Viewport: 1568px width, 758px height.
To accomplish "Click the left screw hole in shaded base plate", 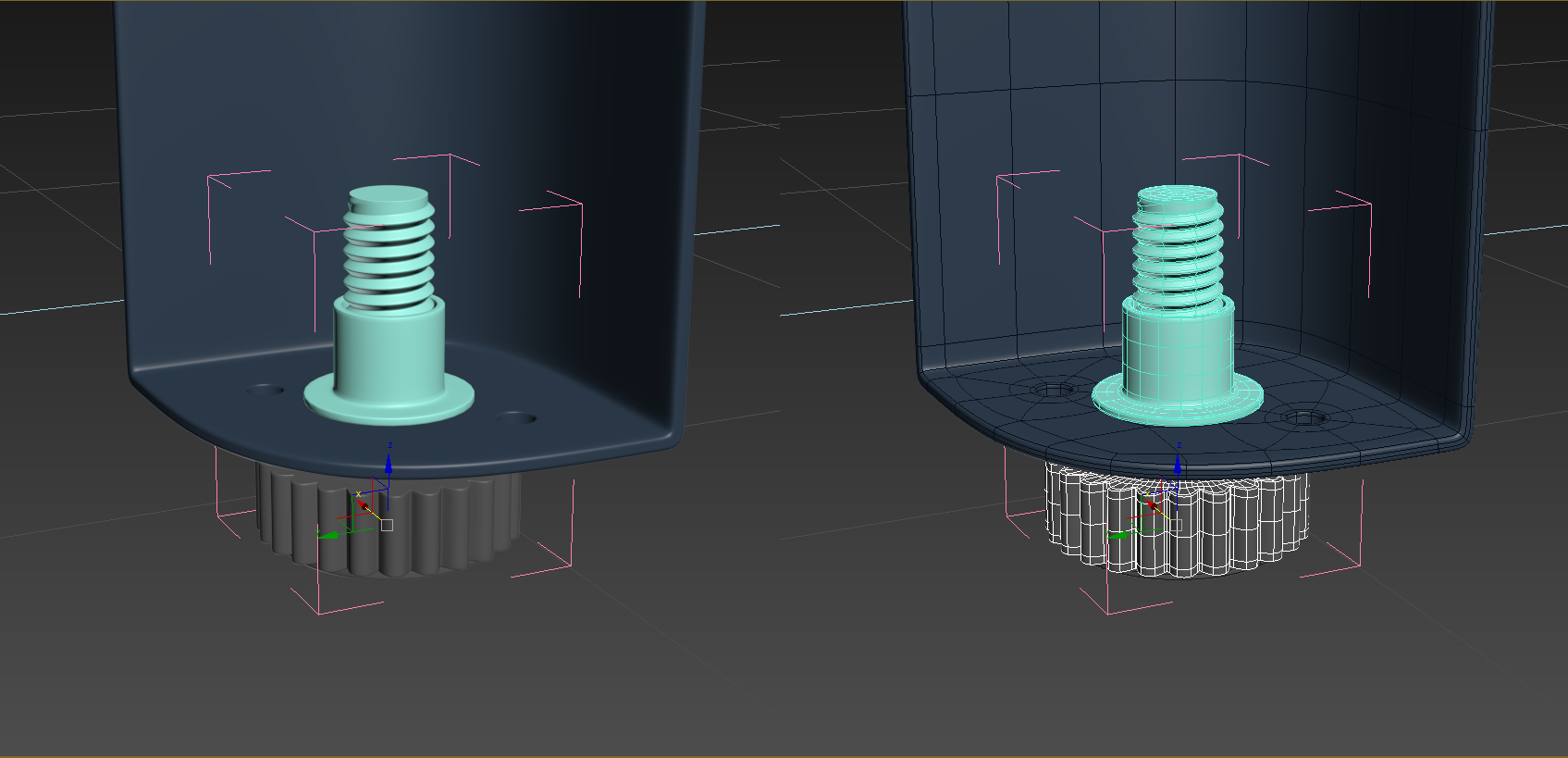I will [266, 390].
